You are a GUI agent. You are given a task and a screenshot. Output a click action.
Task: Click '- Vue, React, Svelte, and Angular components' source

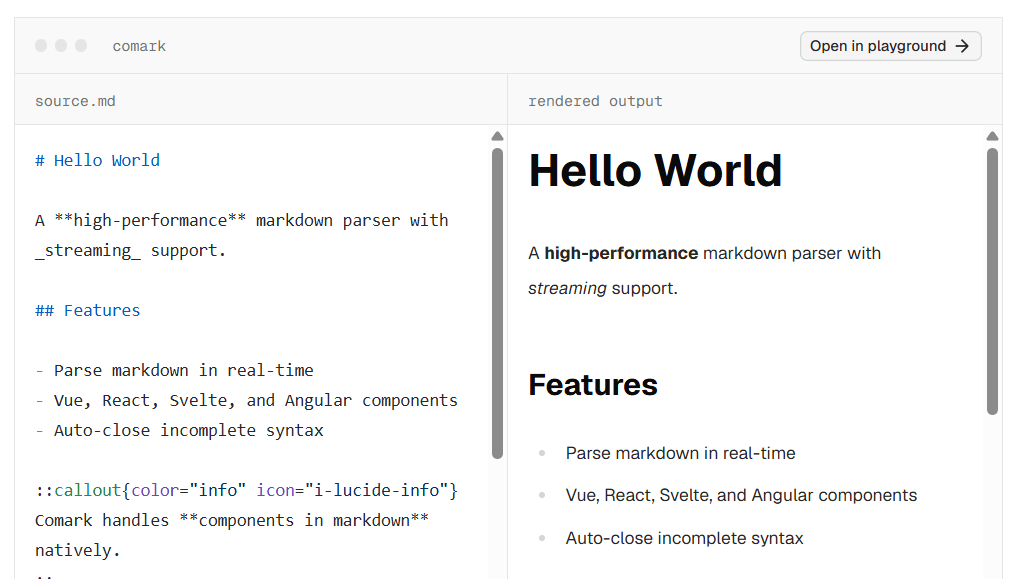point(246,401)
